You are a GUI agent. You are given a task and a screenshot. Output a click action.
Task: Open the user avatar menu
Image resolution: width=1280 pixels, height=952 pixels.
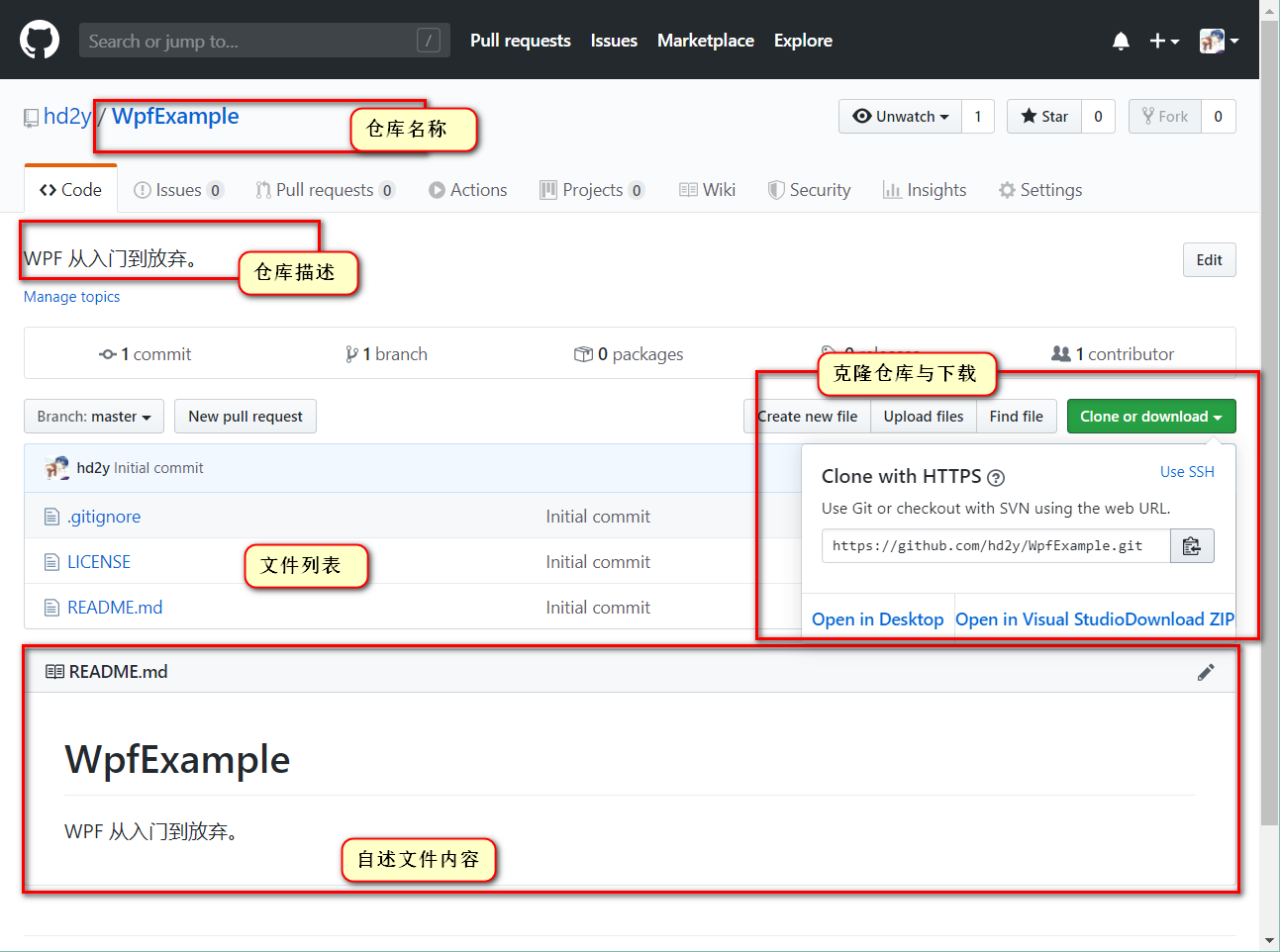[x=1219, y=41]
